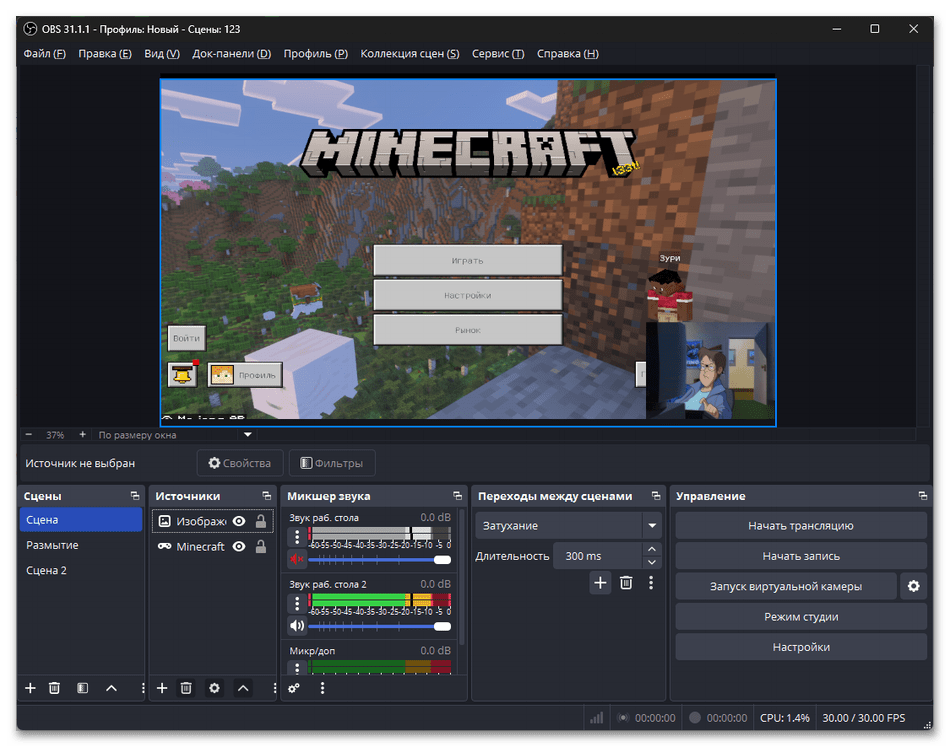Click the webcam overlay in the preview

click(710, 371)
